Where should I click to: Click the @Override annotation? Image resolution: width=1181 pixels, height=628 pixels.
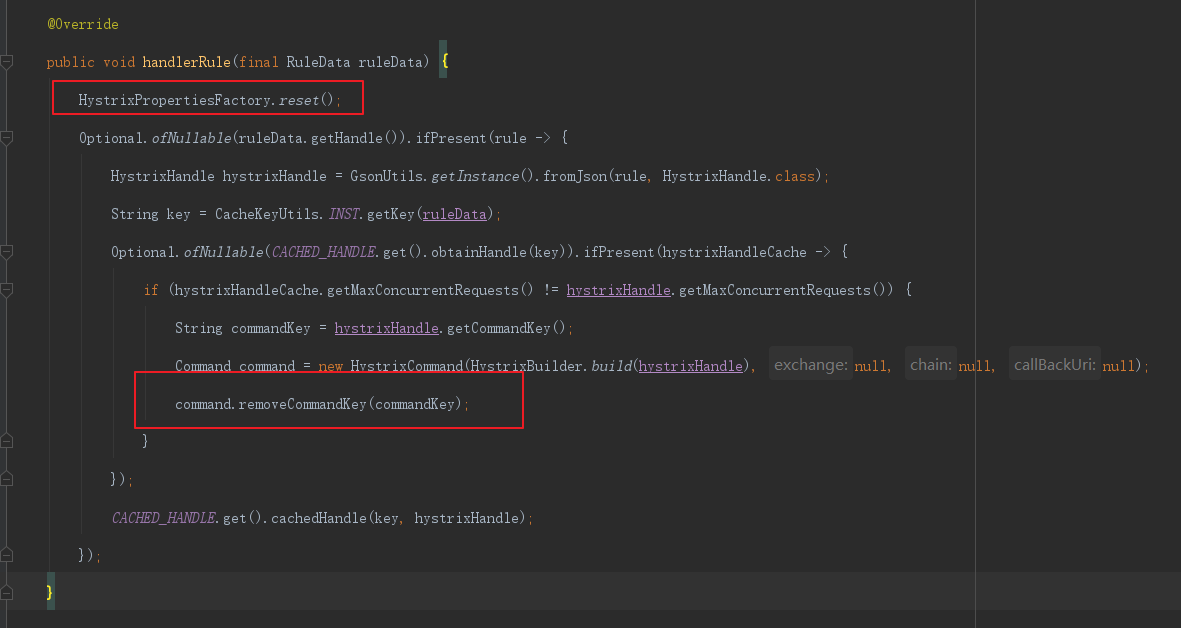coord(83,24)
